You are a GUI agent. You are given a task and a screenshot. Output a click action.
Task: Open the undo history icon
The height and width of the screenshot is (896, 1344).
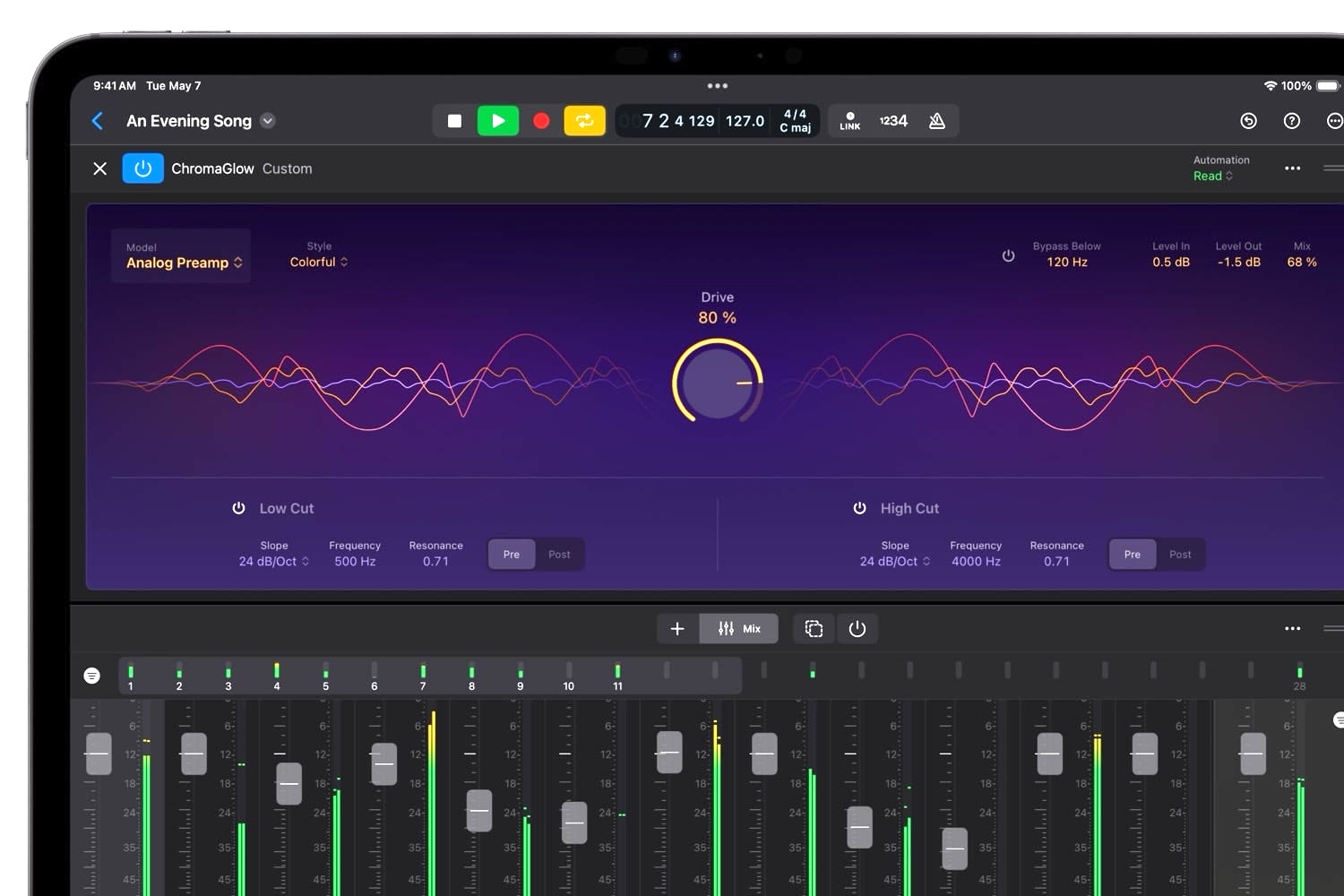(1248, 121)
